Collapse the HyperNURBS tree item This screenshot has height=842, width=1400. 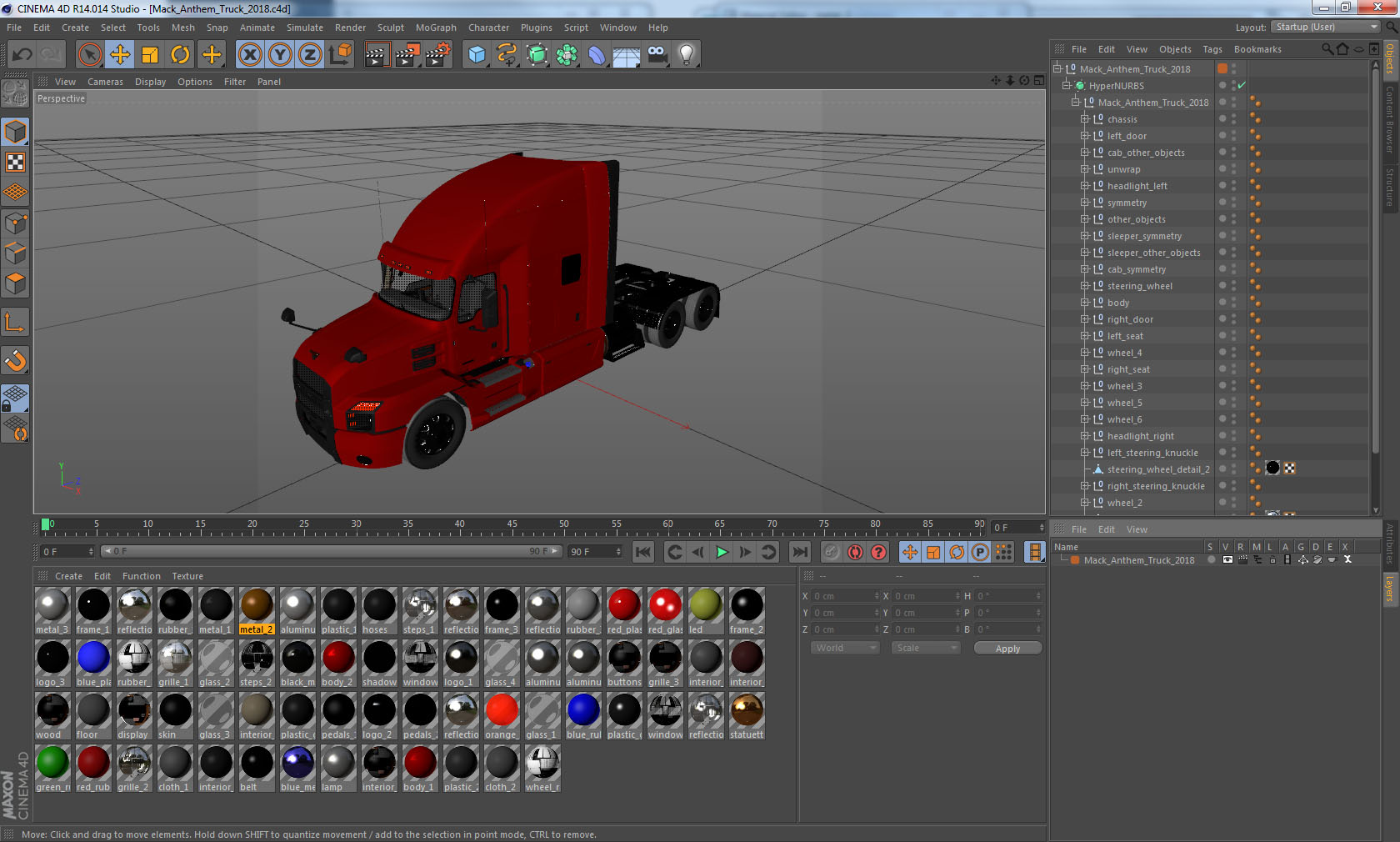pos(1066,86)
